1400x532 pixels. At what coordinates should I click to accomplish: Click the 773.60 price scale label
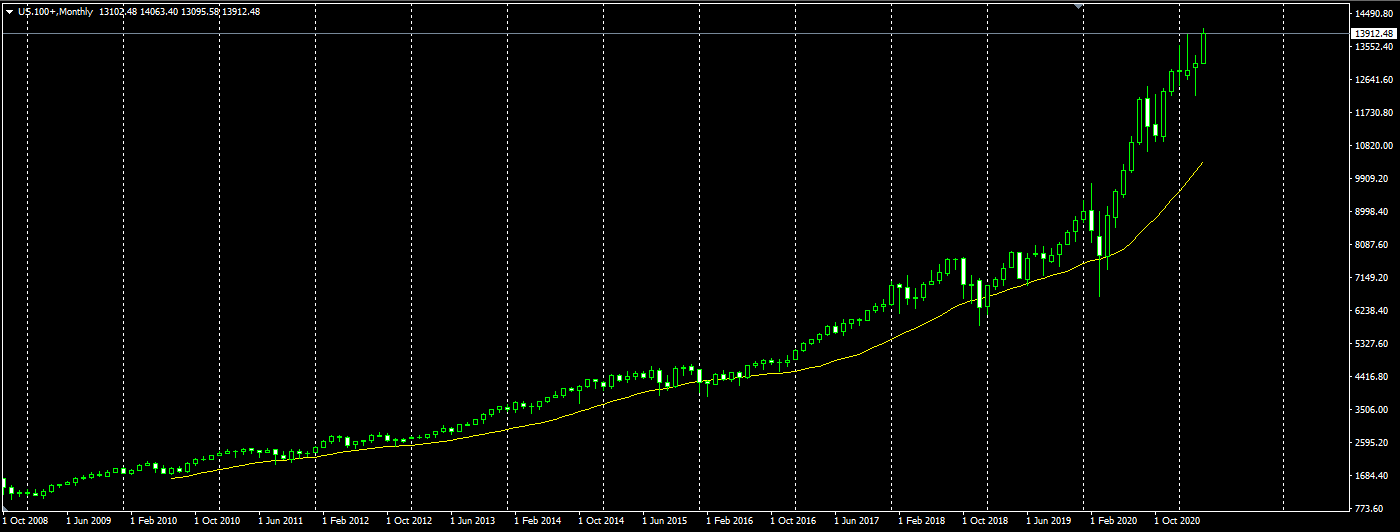(1371, 509)
